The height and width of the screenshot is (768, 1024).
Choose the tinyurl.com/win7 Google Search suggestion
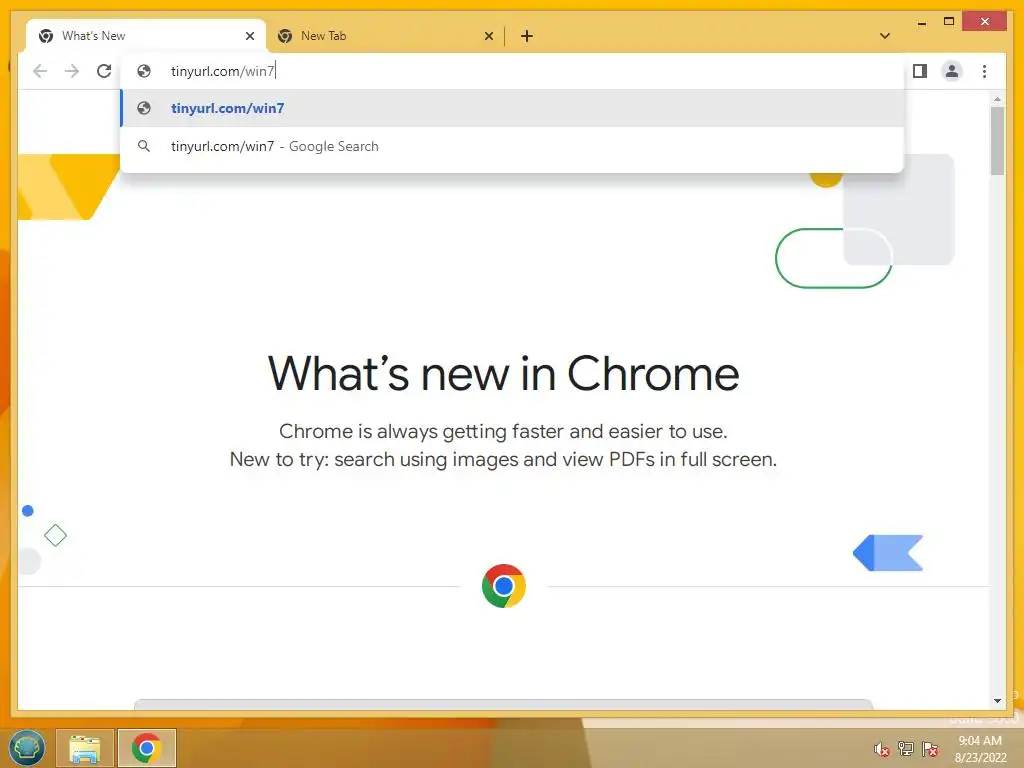pos(513,146)
